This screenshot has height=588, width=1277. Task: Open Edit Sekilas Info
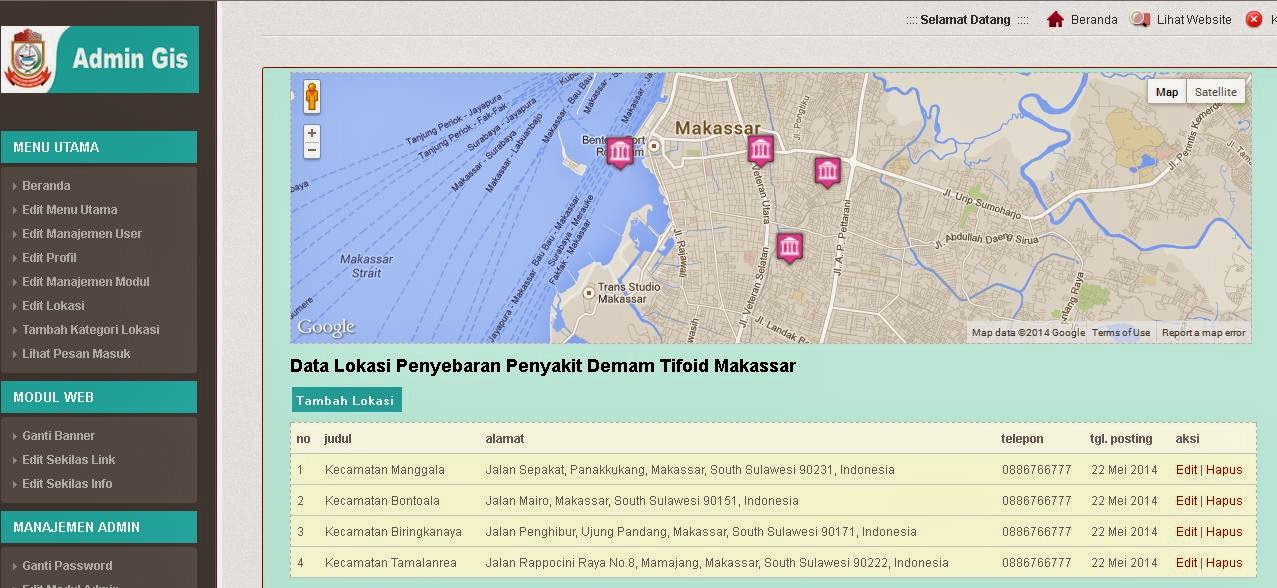pyautogui.click(x=67, y=484)
